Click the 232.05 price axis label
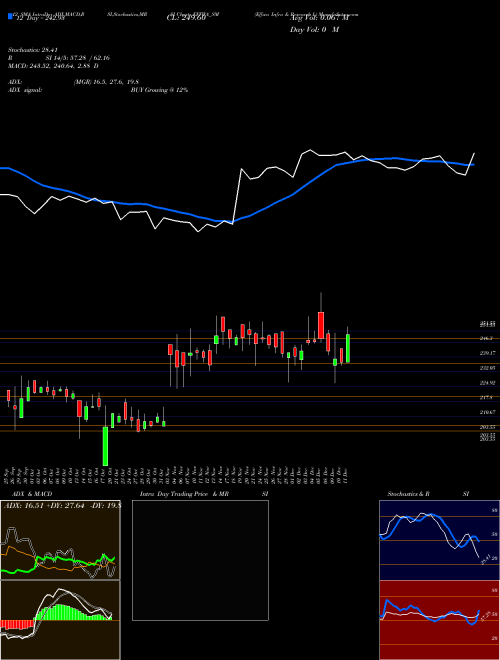 488,368
